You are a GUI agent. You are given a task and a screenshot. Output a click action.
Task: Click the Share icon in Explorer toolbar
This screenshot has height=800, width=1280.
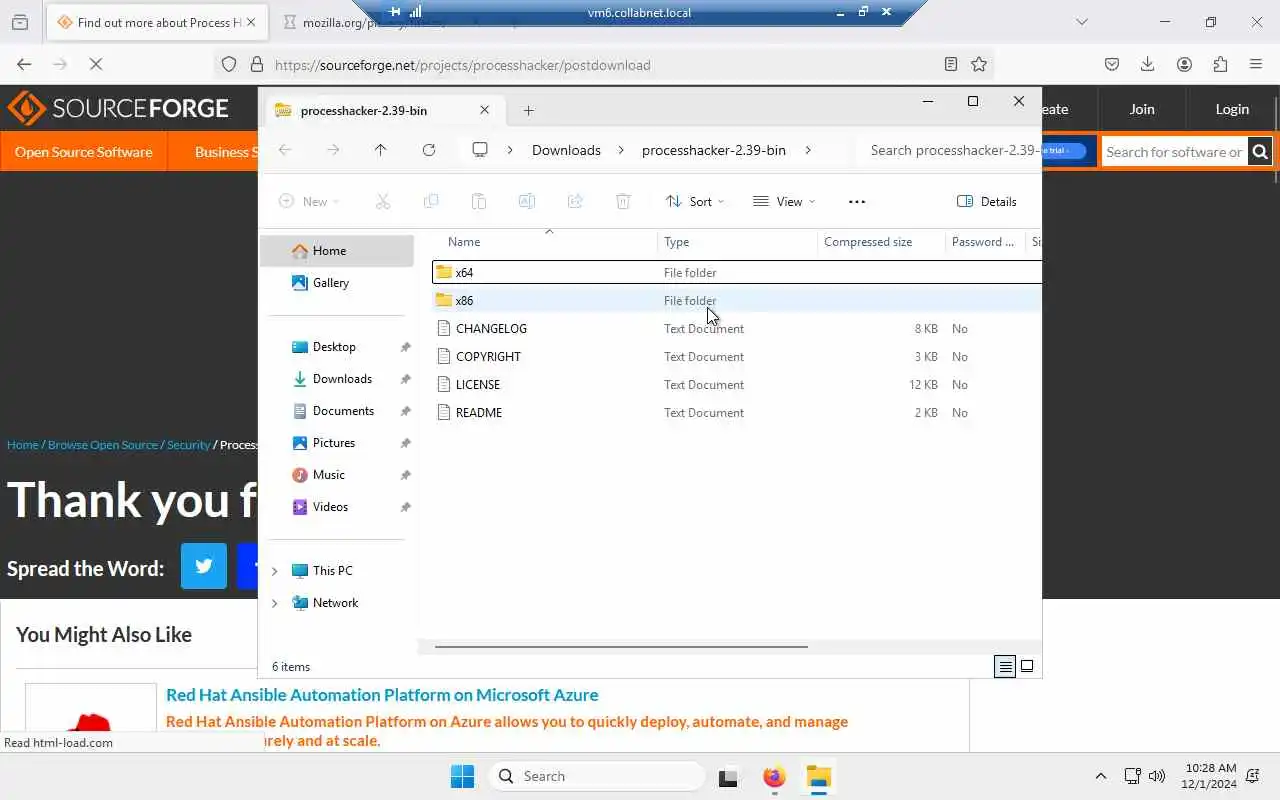[575, 201]
